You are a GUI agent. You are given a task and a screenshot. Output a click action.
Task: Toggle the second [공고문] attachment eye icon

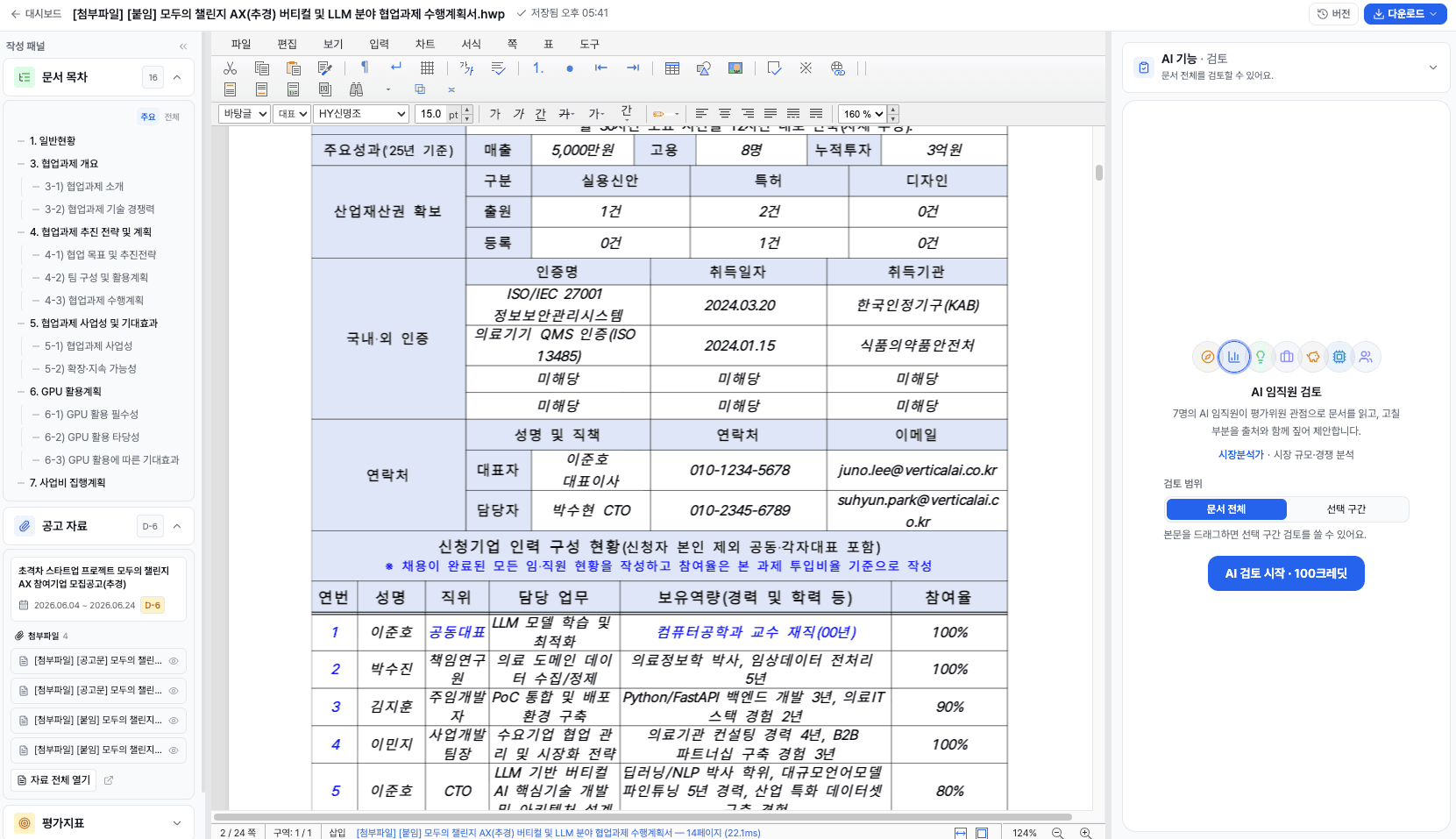(x=174, y=691)
